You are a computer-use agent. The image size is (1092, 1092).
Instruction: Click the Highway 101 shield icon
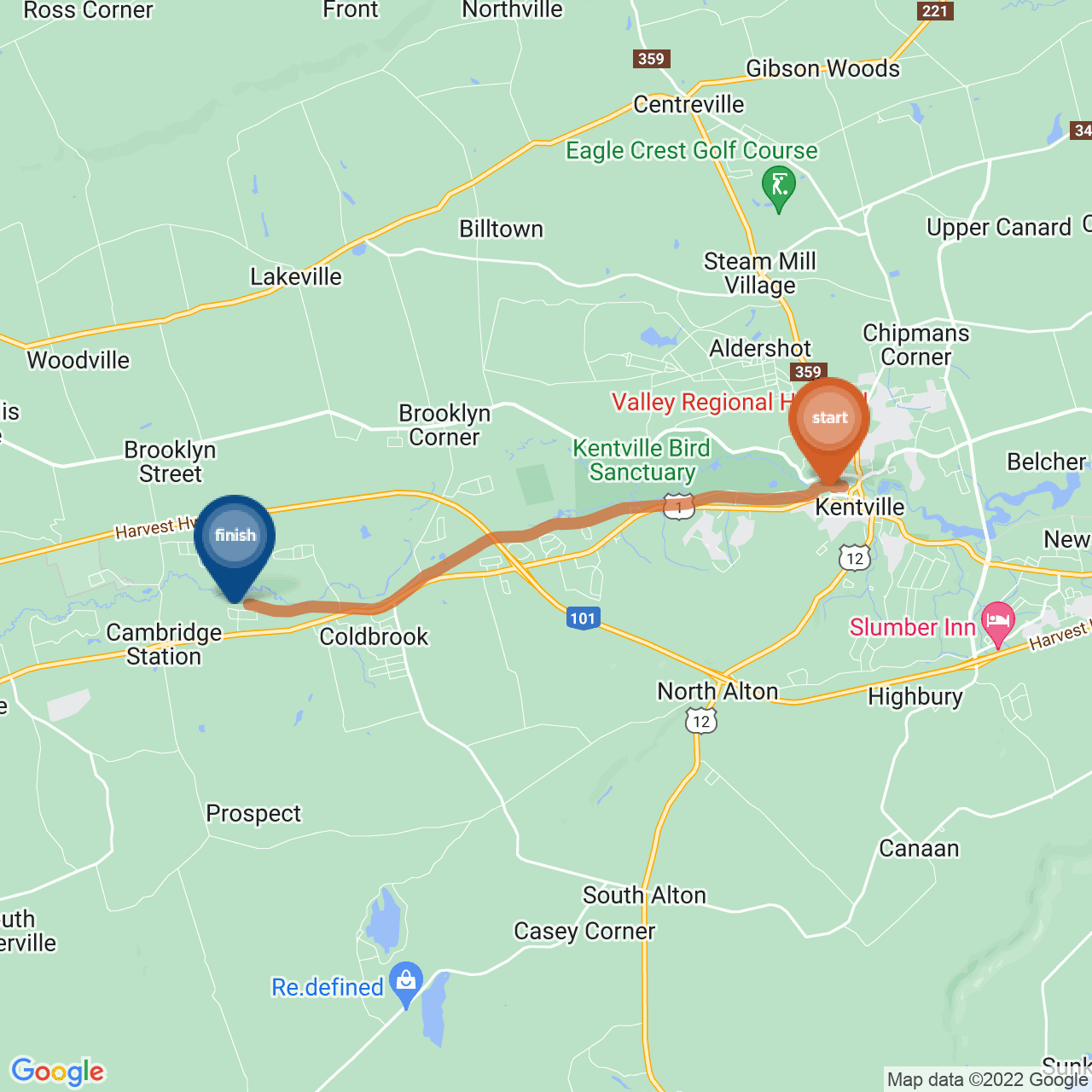point(583,619)
